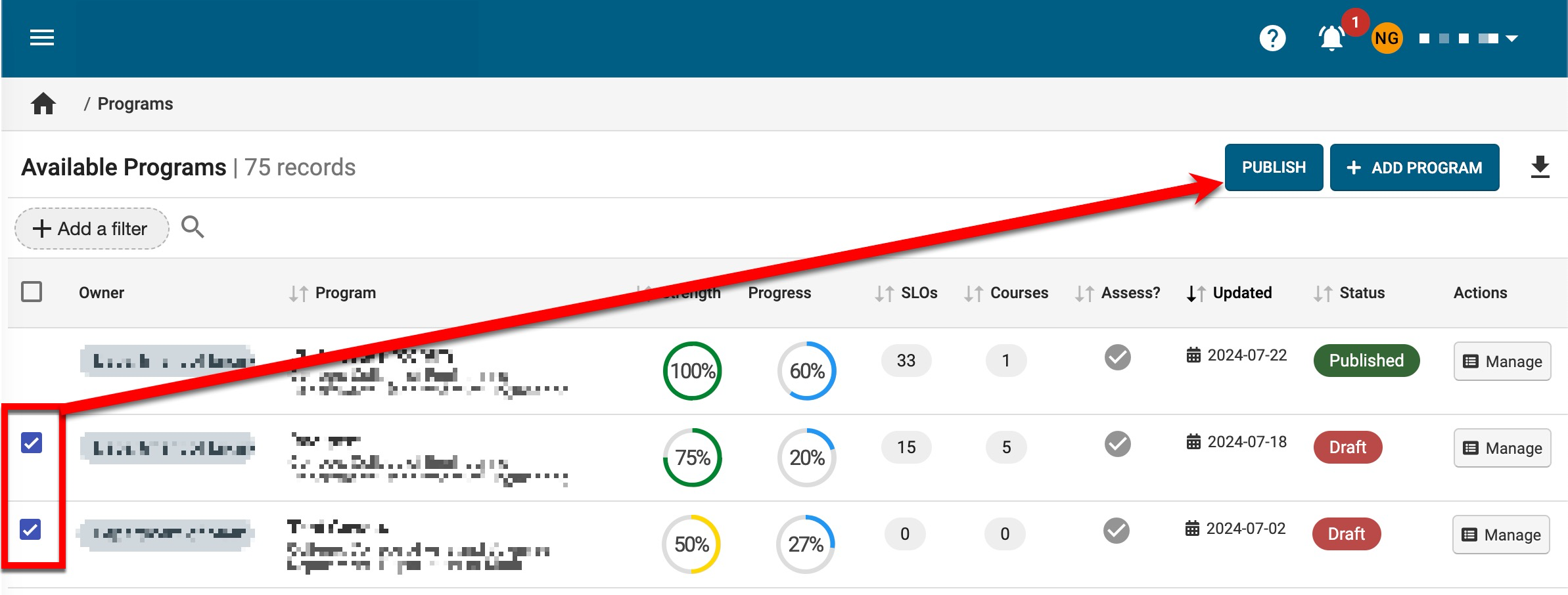Sort the table by Status column
This screenshot has height=595, width=1568.
1361,293
